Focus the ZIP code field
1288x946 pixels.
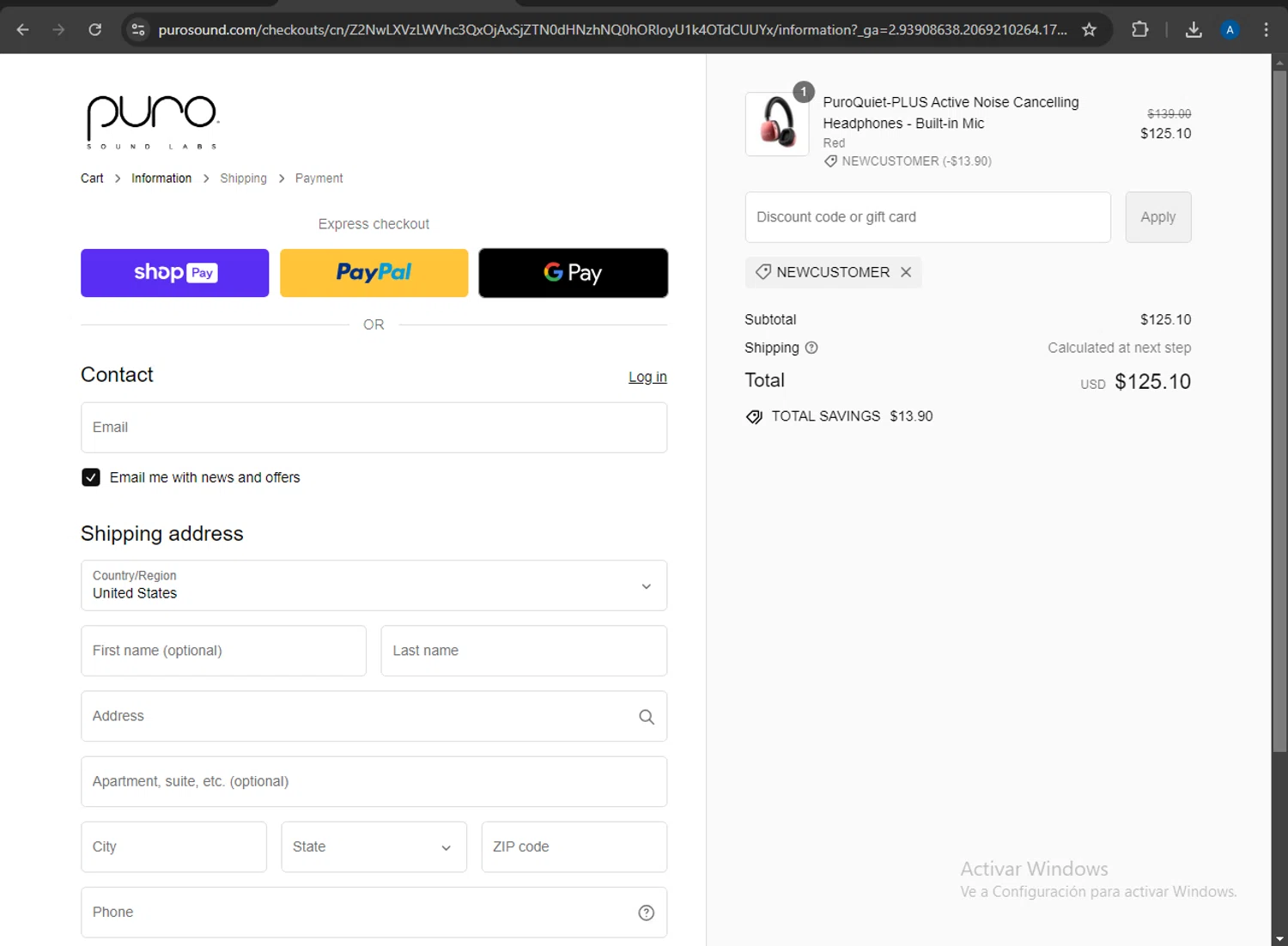(574, 847)
